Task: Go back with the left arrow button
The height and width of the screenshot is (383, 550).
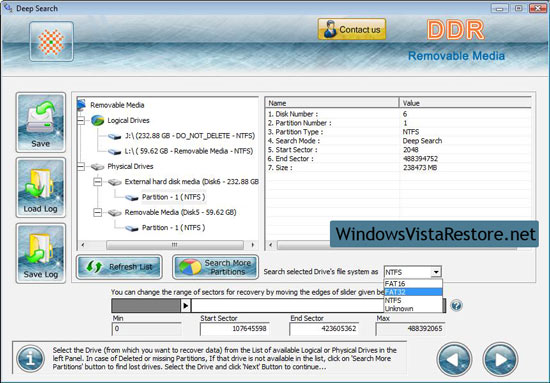Action: 454,360
